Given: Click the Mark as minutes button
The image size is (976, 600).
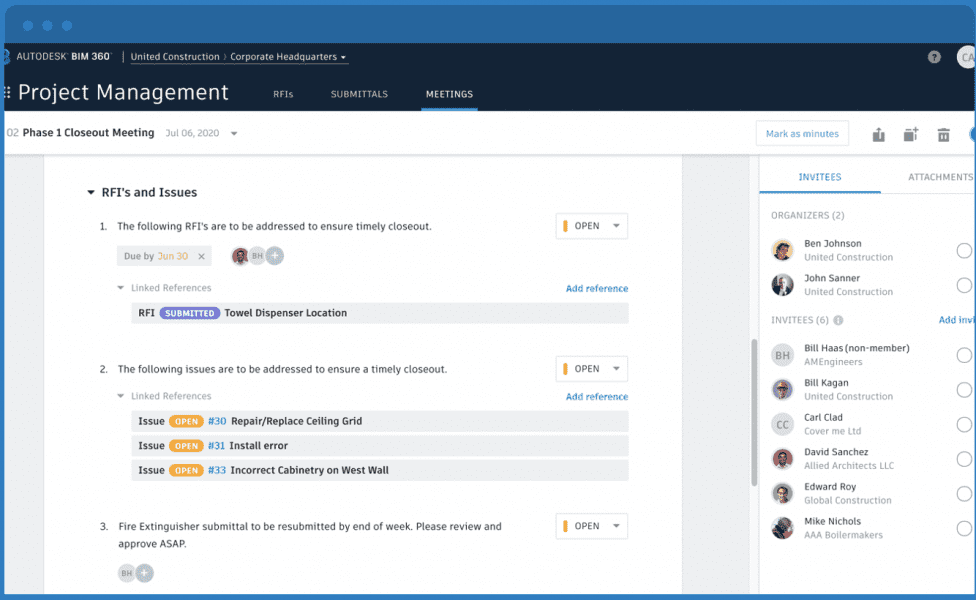Looking at the screenshot, I should click(802, 132).
